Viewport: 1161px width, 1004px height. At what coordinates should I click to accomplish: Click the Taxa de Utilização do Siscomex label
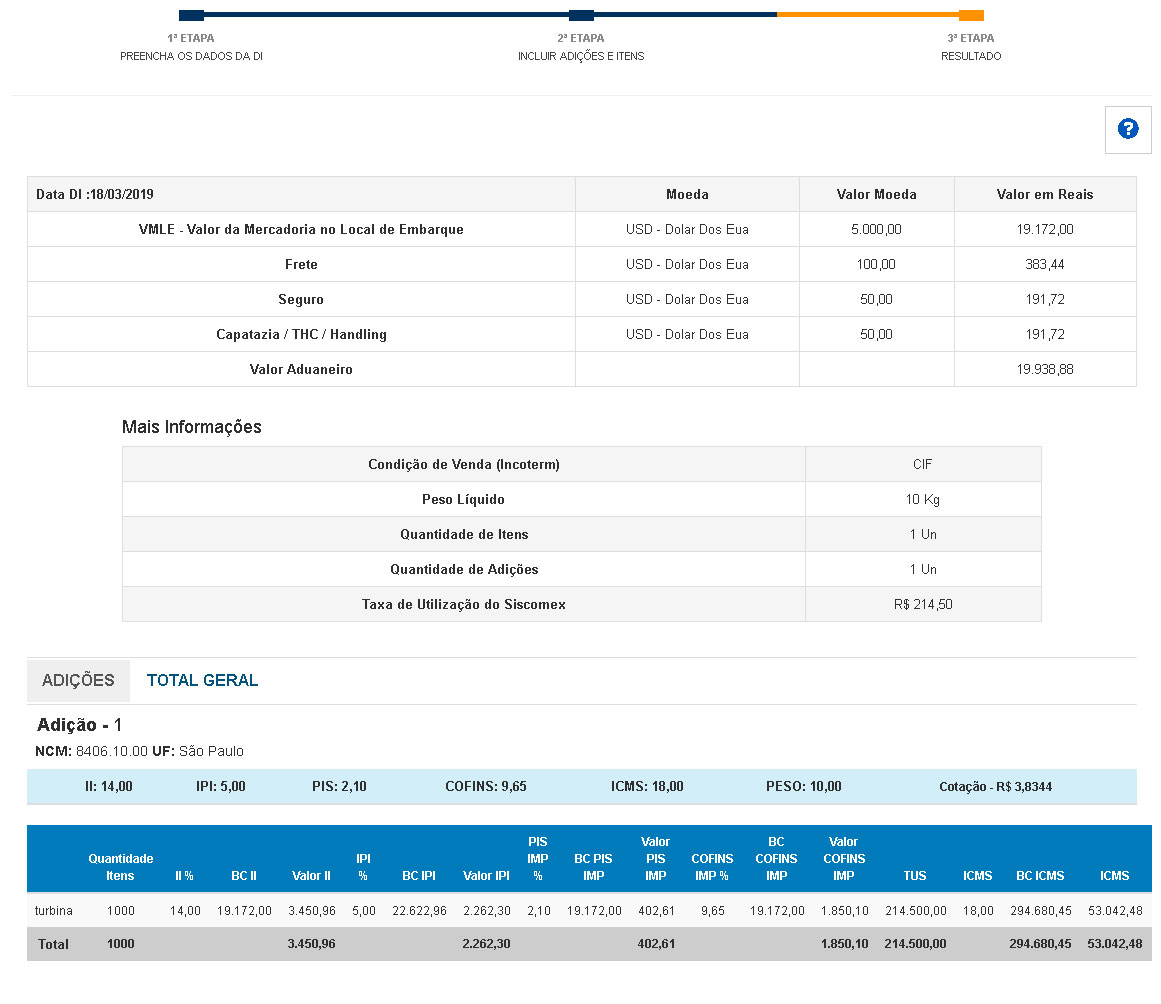pos(464,604)
